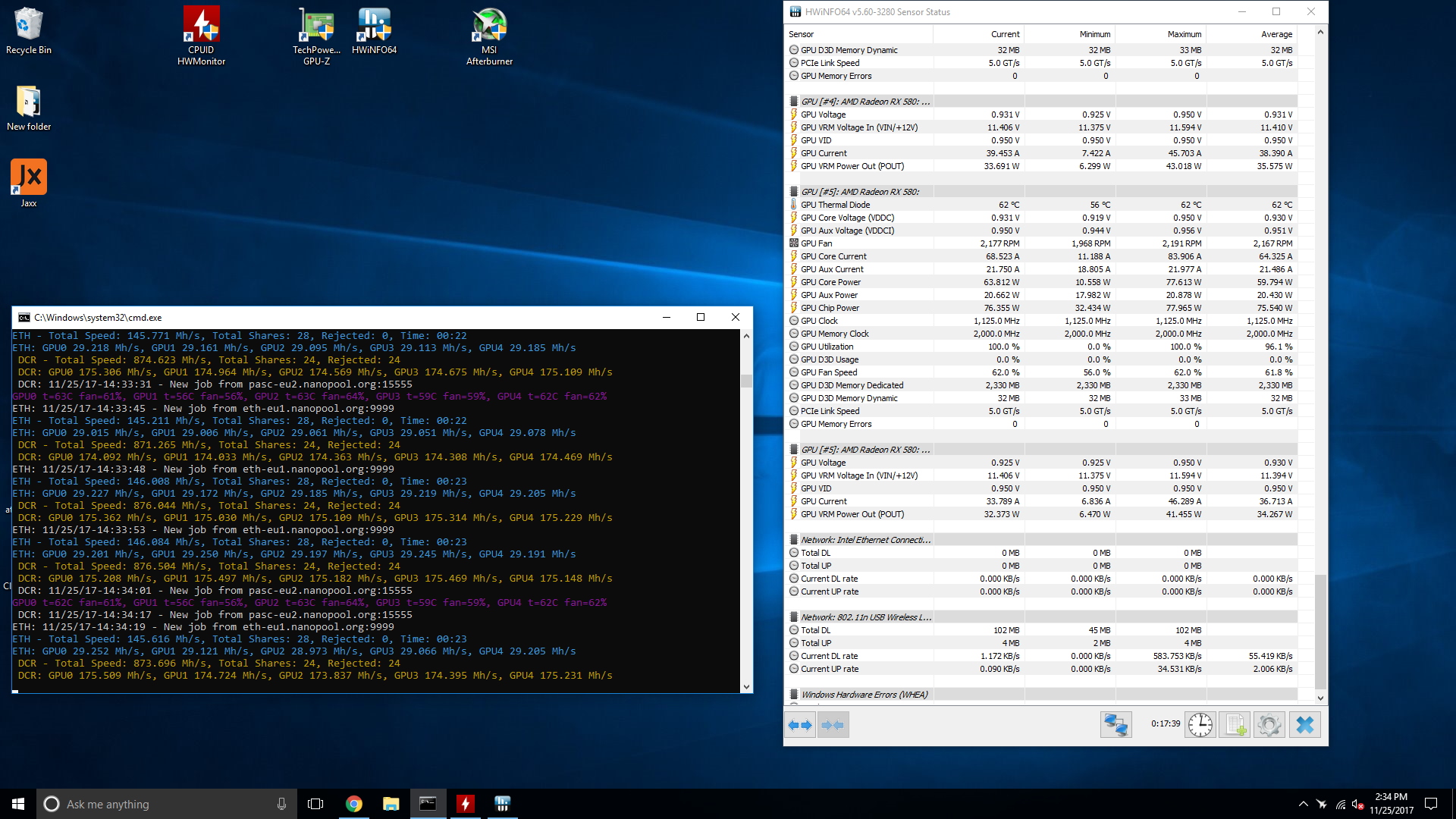Open the Jaxx wallet desktop shortcut
The height and width of the screenshot is (819, 1456).
coord(29,183)
